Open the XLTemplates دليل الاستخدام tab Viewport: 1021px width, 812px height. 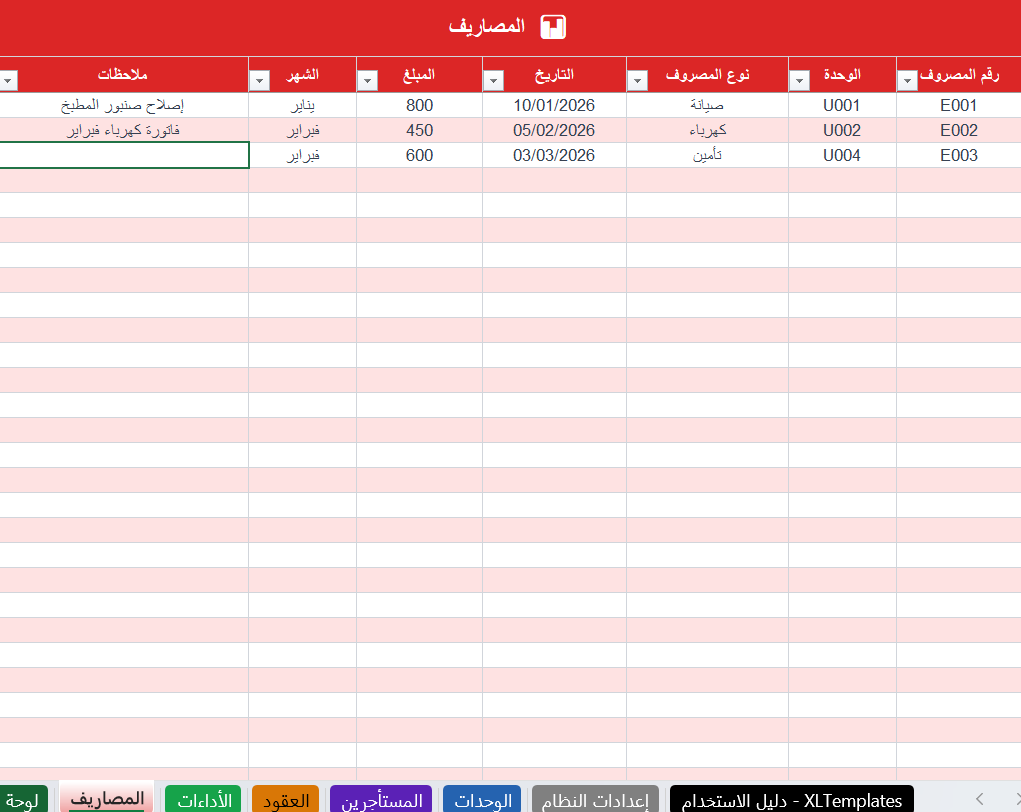[x=792, y=800]
